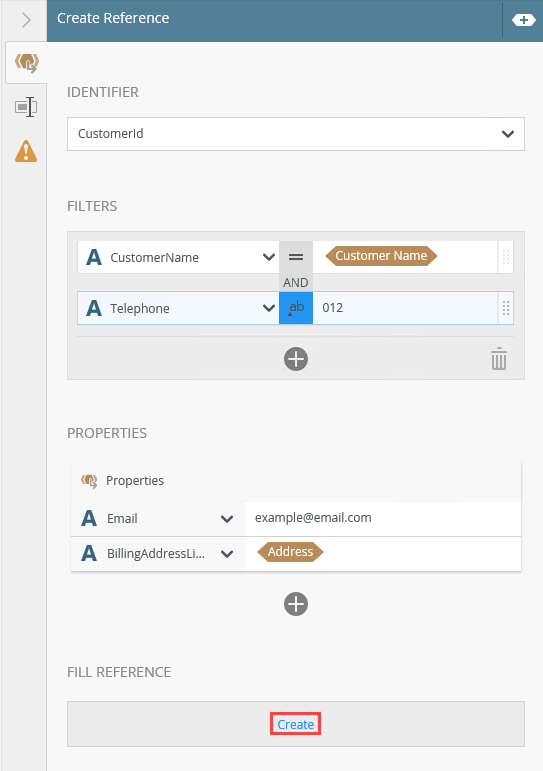Open the Create Reference sidebar tab

(26, 63)
